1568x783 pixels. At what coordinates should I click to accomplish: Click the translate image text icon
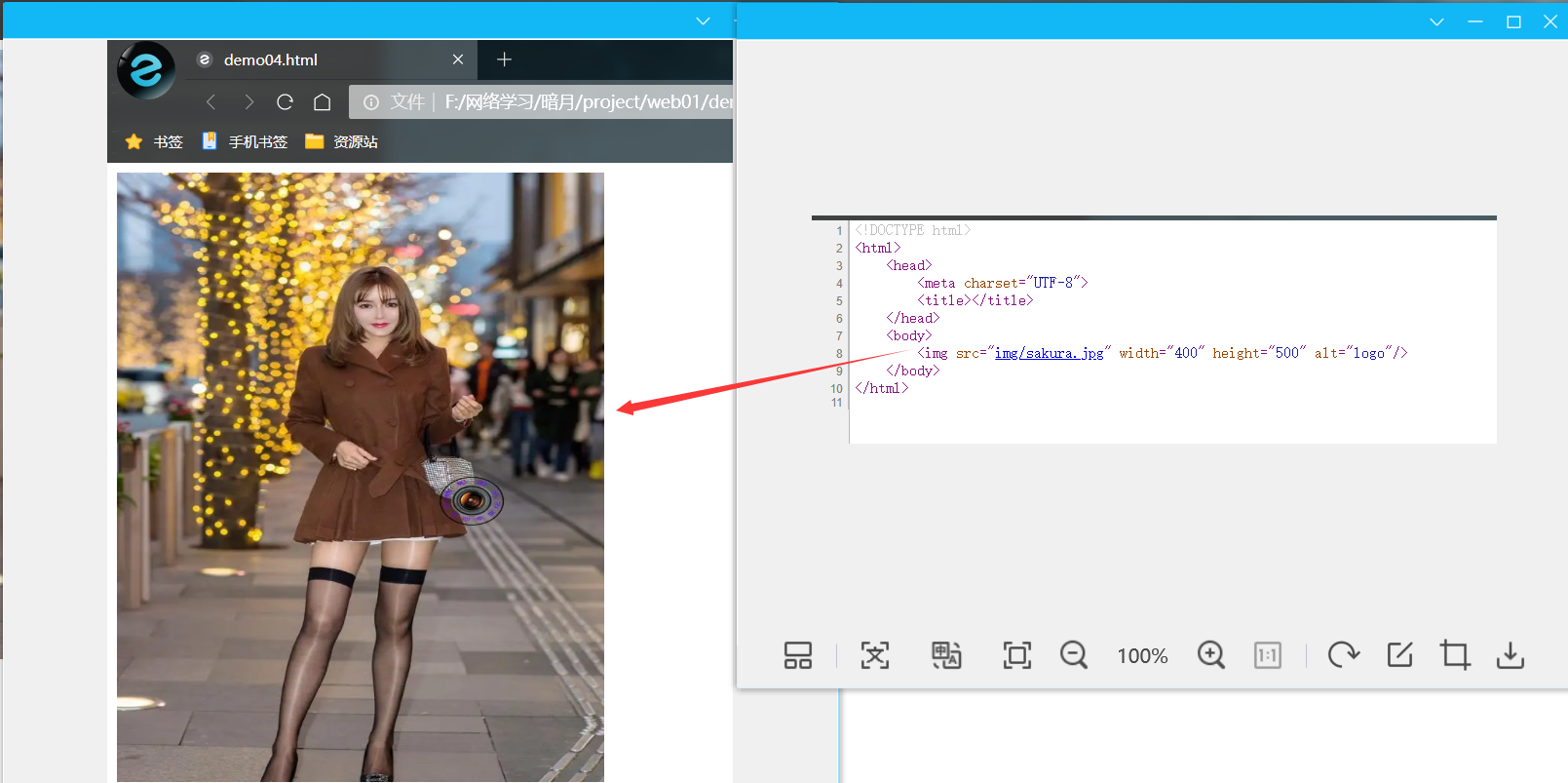(946, 655)
